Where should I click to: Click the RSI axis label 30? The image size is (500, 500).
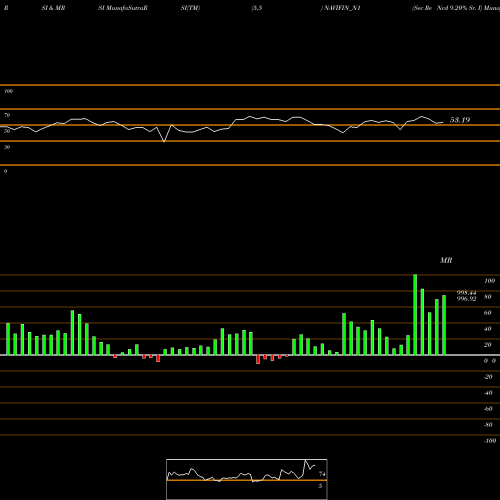(x=7, y=147)
